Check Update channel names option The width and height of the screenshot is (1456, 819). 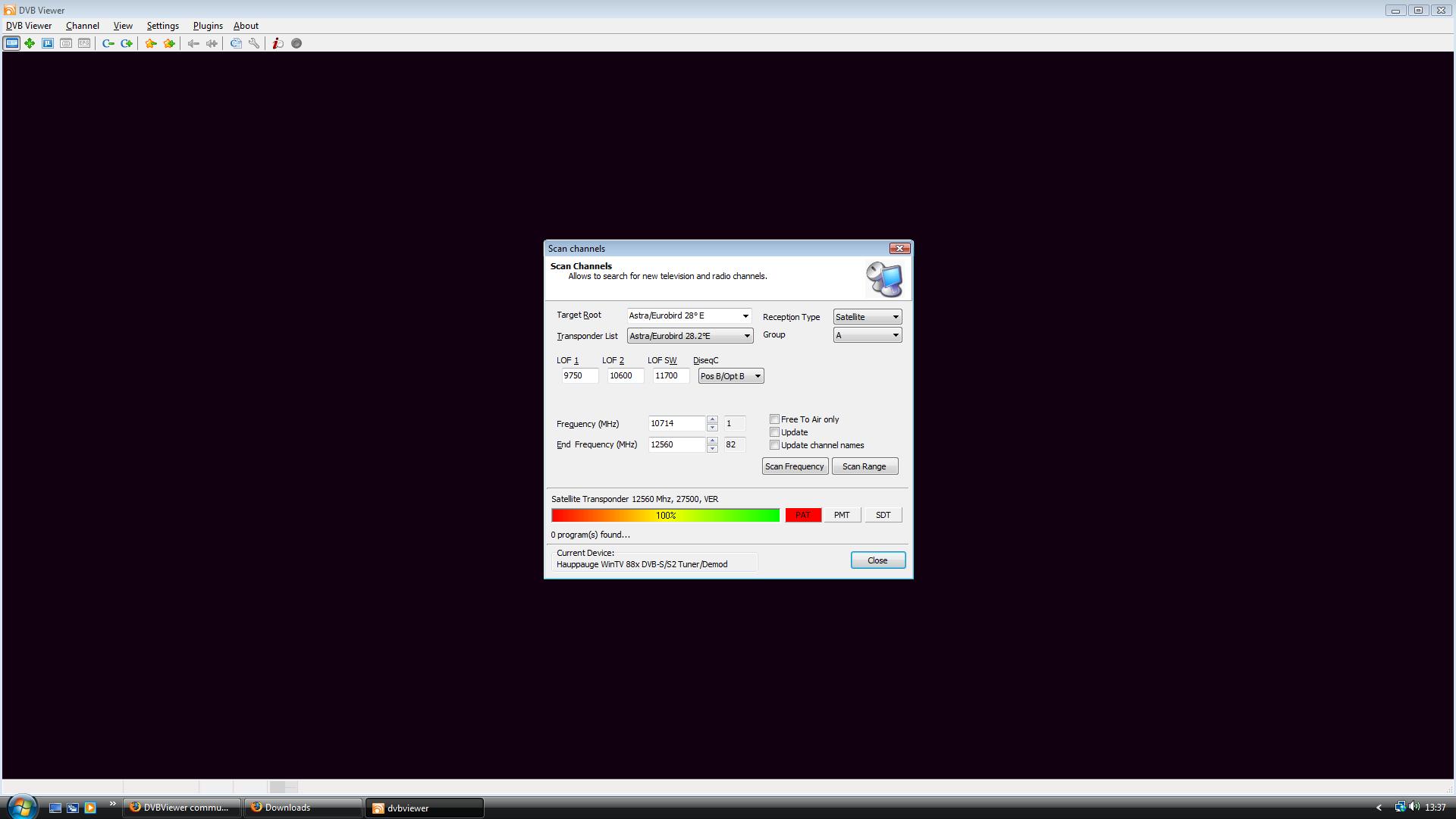[x=774, y=445]
